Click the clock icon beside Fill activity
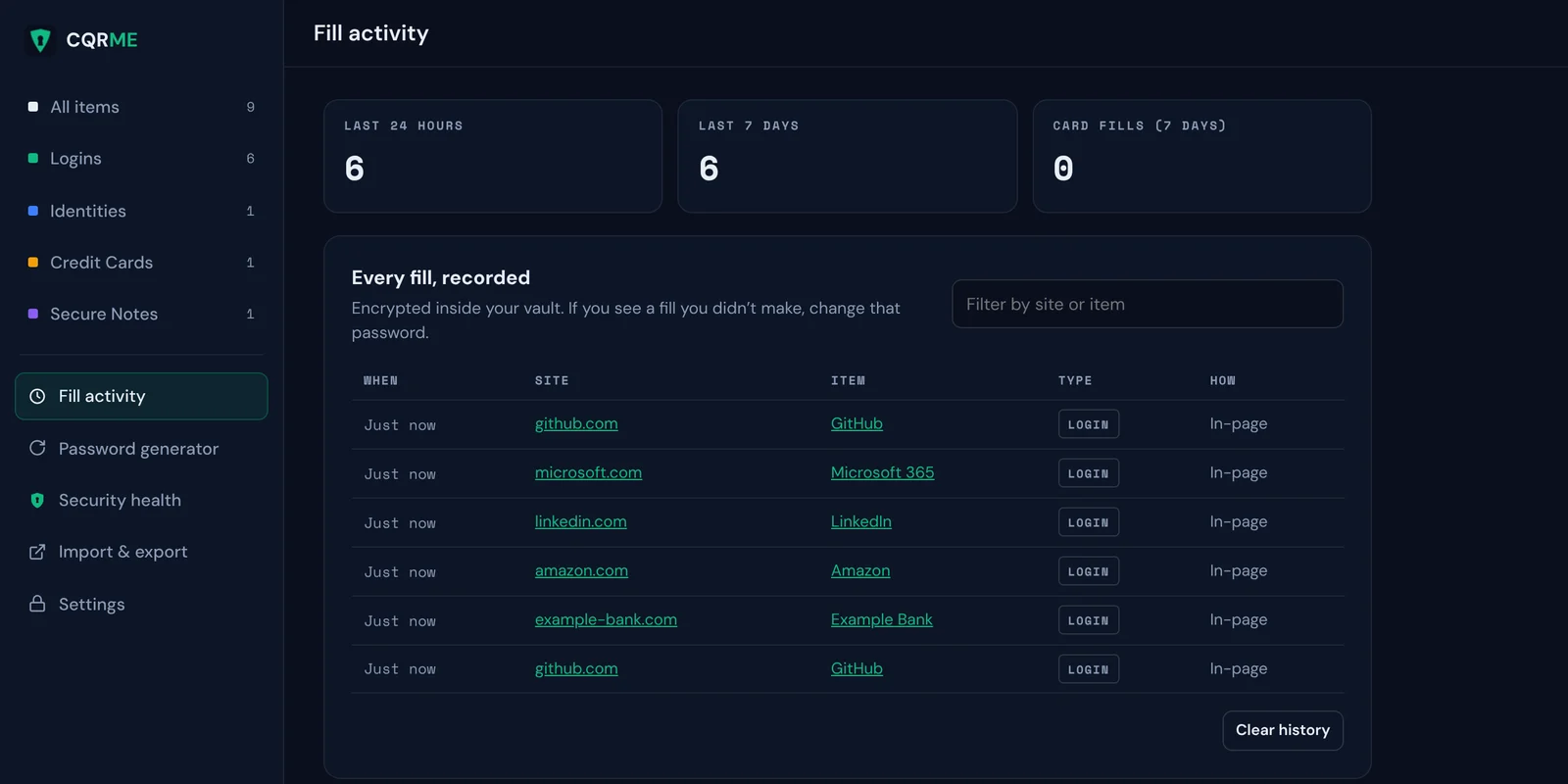 click(37, 396)
